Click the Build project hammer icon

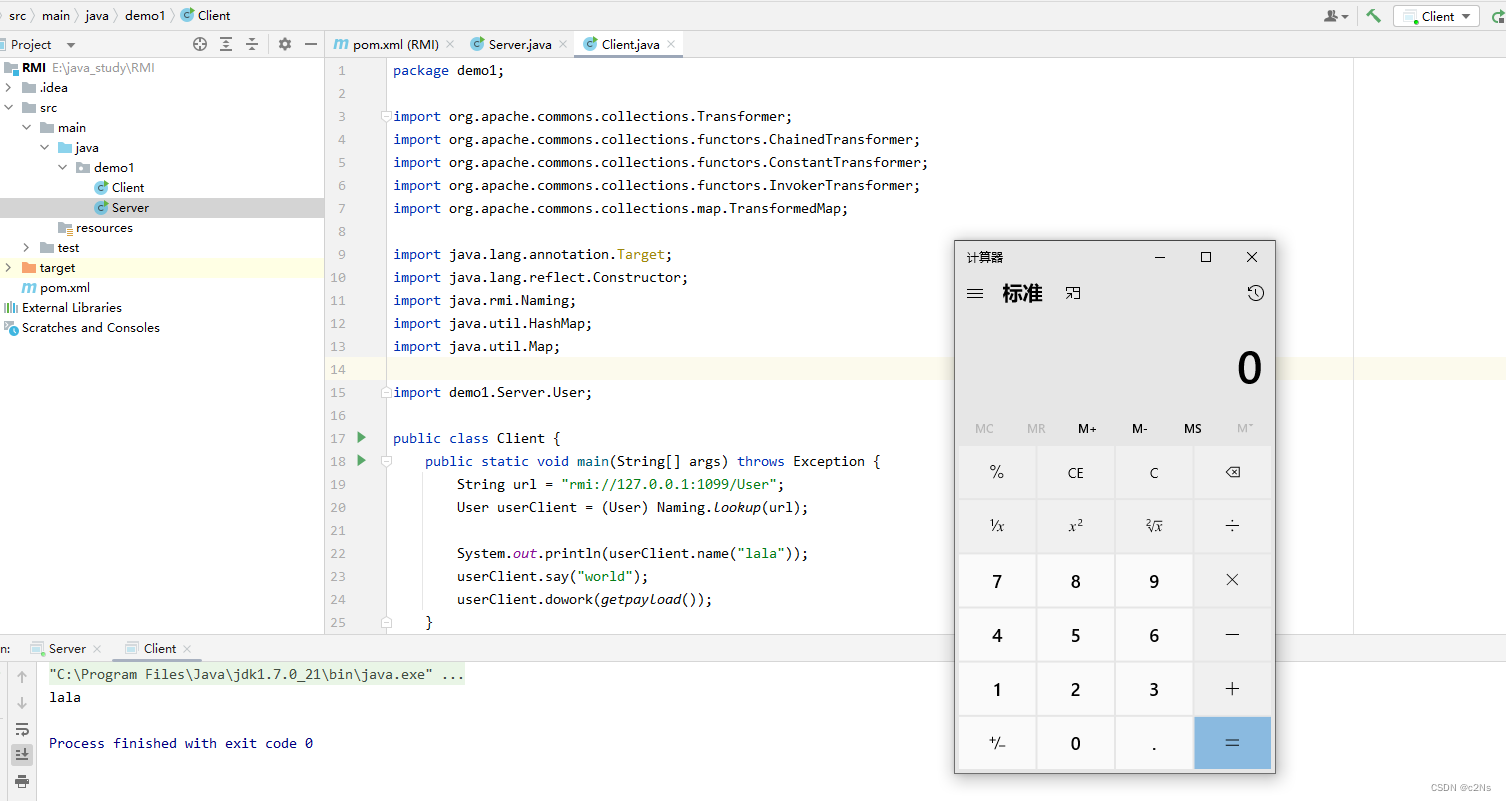(x=1374, y=16)
